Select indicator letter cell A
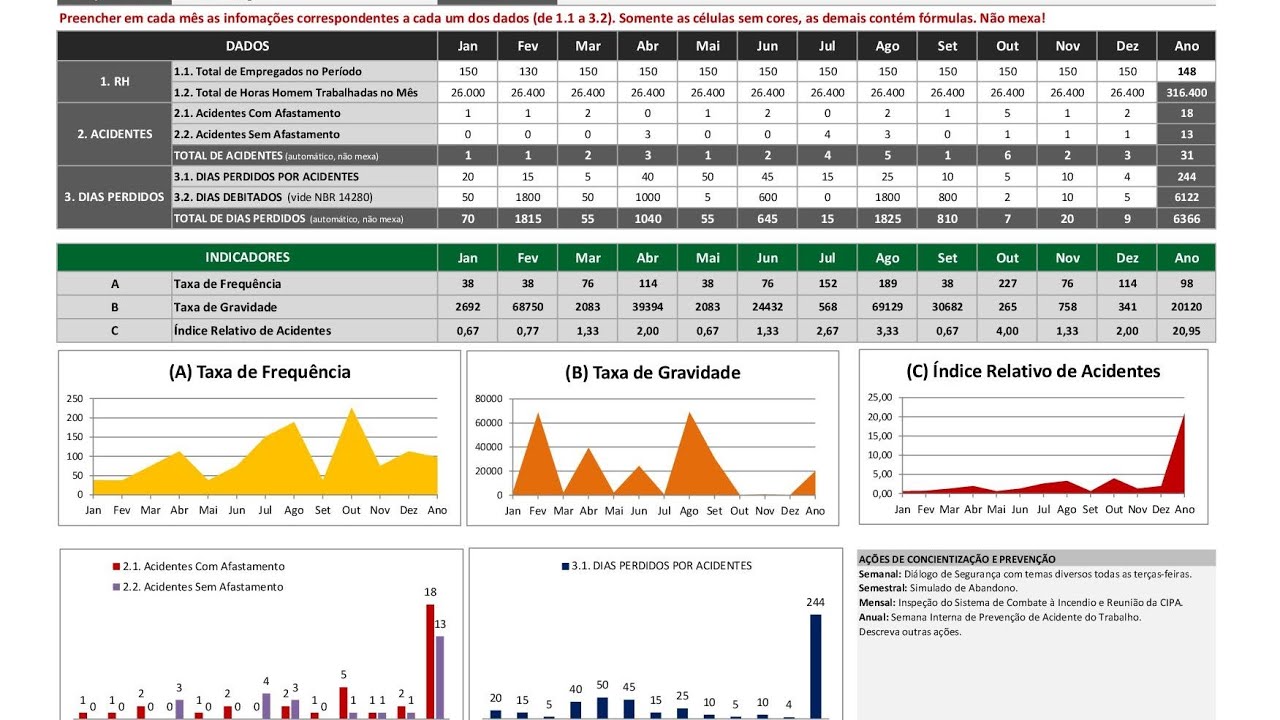 [x=114, y=284]
